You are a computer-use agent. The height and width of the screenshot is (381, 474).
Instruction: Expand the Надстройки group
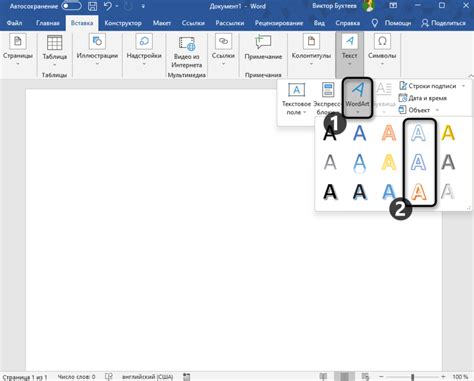point(144,50)
